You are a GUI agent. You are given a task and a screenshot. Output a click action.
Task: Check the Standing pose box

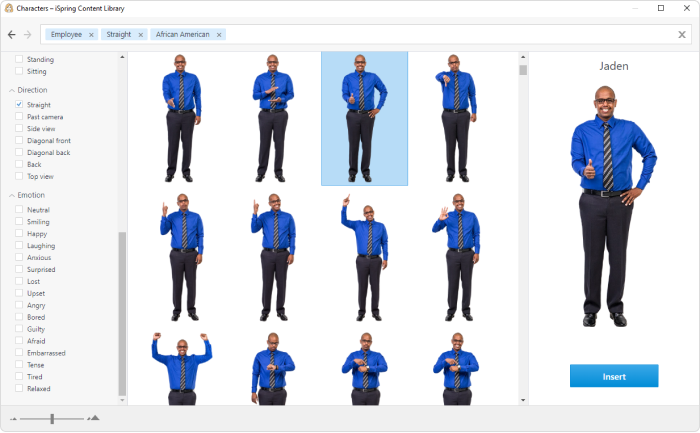(x=19, y=58)
